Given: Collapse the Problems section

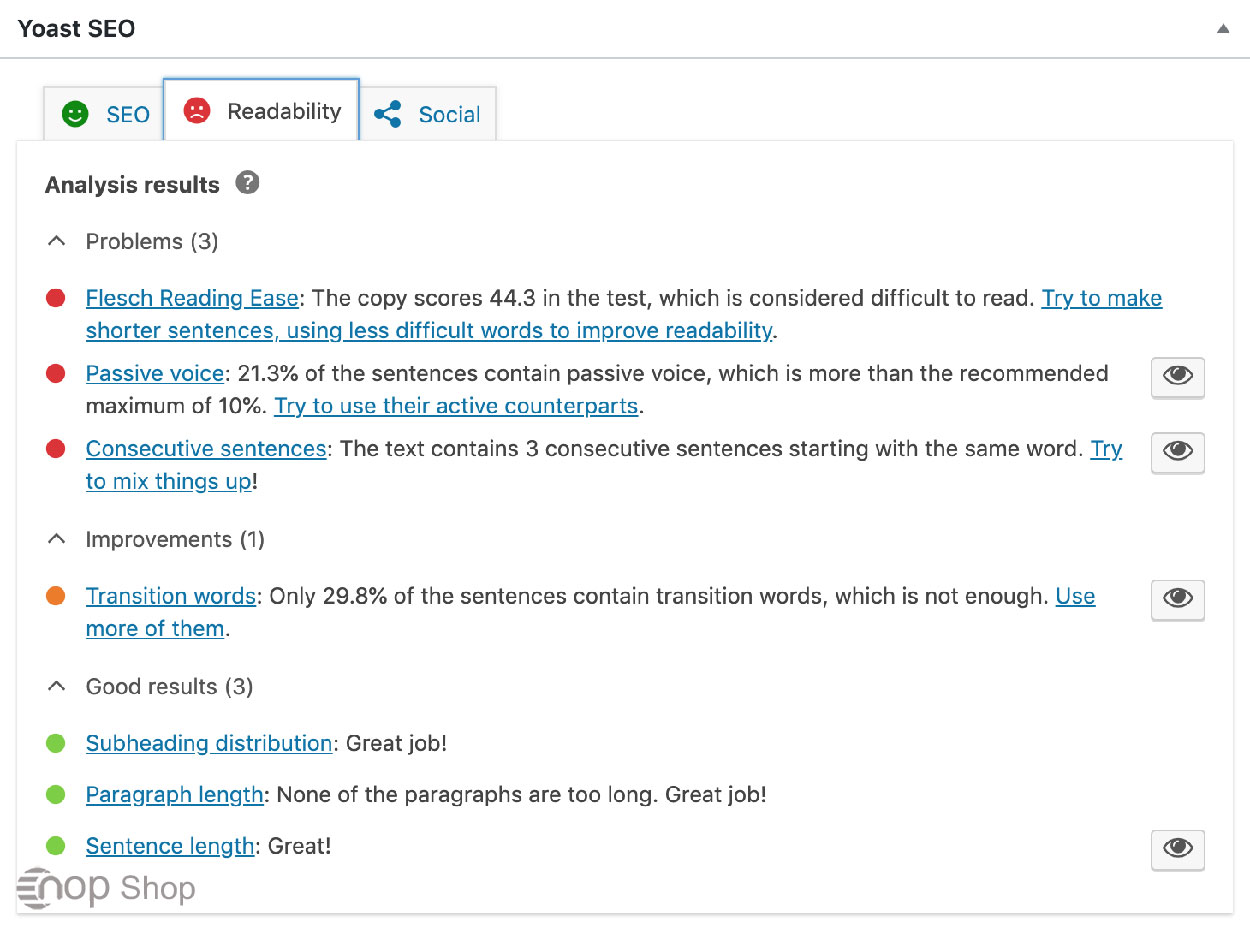Looking at the screenshot, I should tap(57, 240).
